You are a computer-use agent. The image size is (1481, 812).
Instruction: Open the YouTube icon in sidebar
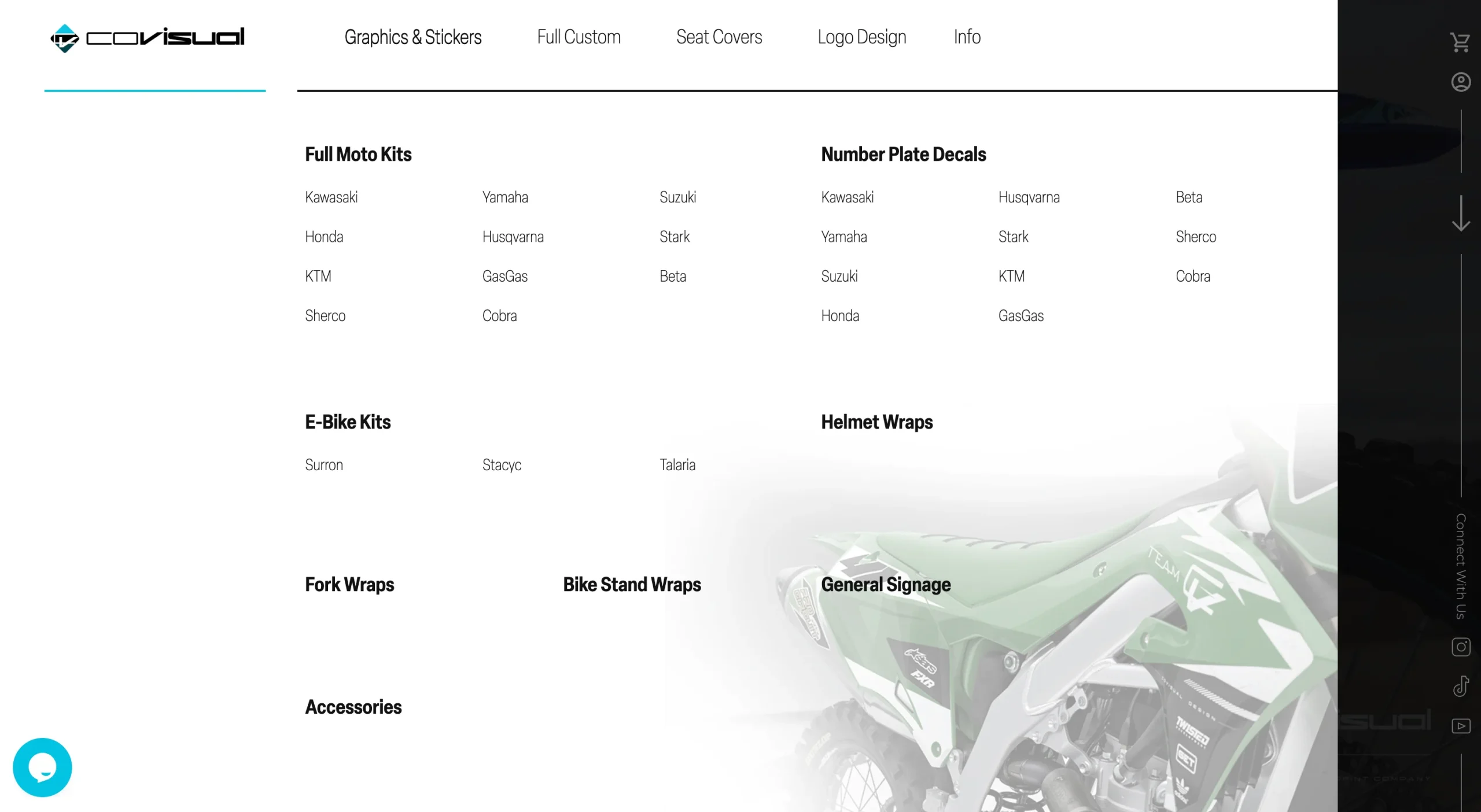pyautogui.click(x=1461, y=726)
